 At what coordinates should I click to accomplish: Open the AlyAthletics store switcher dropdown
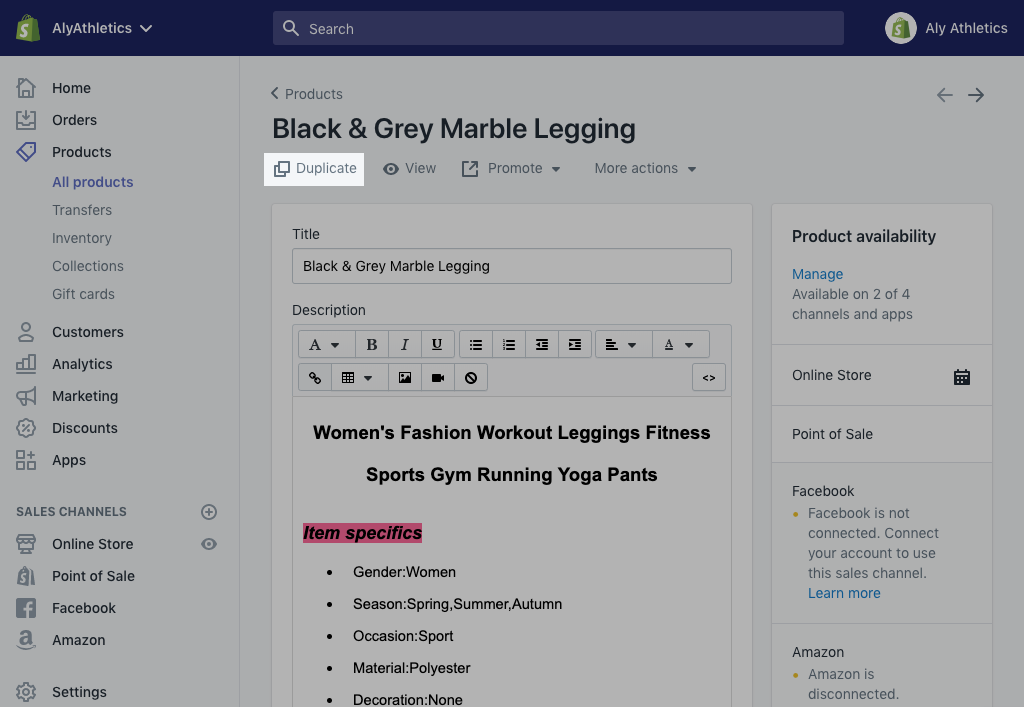[102, 28]
